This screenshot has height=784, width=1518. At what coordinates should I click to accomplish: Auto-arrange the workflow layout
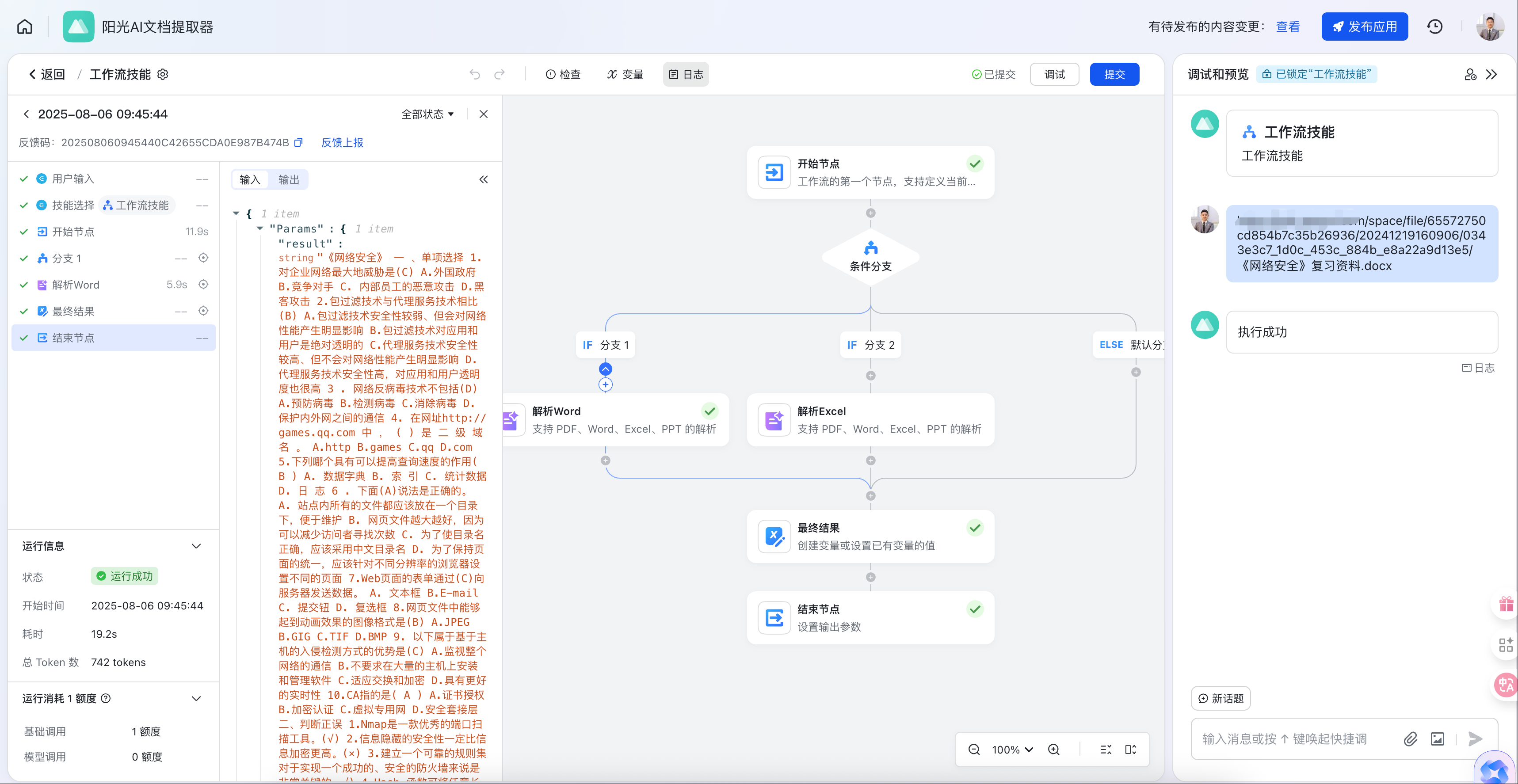pyautogui.click(x=1106, y=749)
